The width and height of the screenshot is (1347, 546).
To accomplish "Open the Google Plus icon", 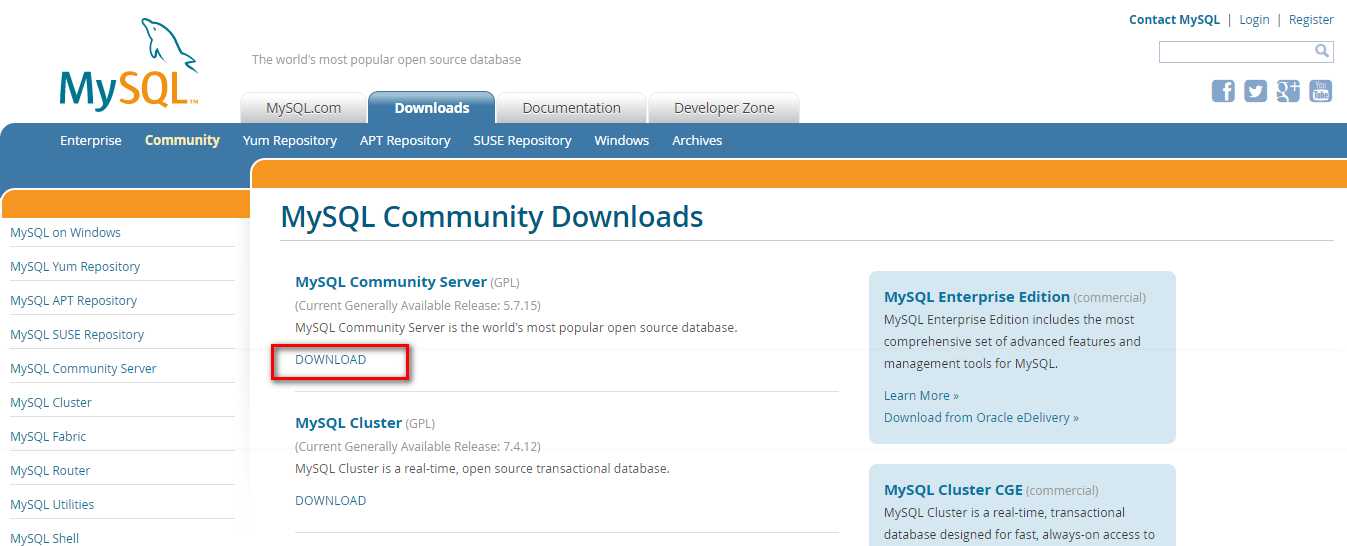I will [1288, 91].
